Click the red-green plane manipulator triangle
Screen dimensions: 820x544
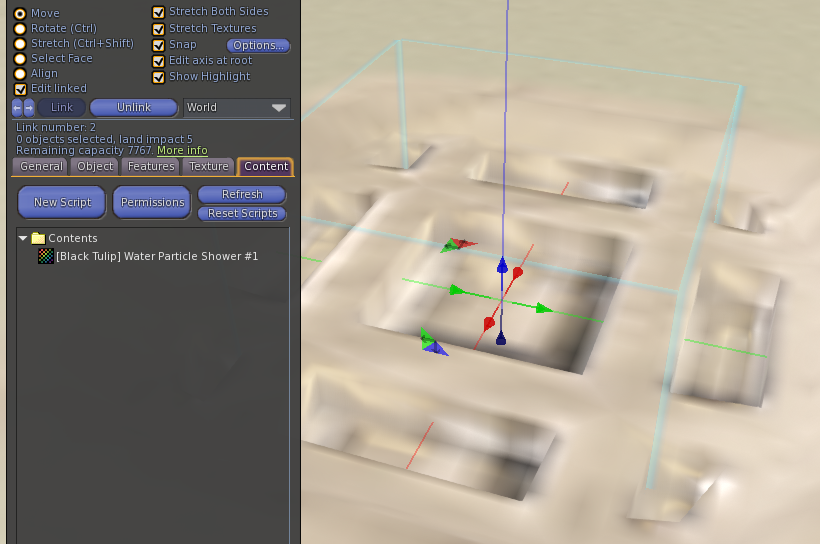[x=458, y=244]
